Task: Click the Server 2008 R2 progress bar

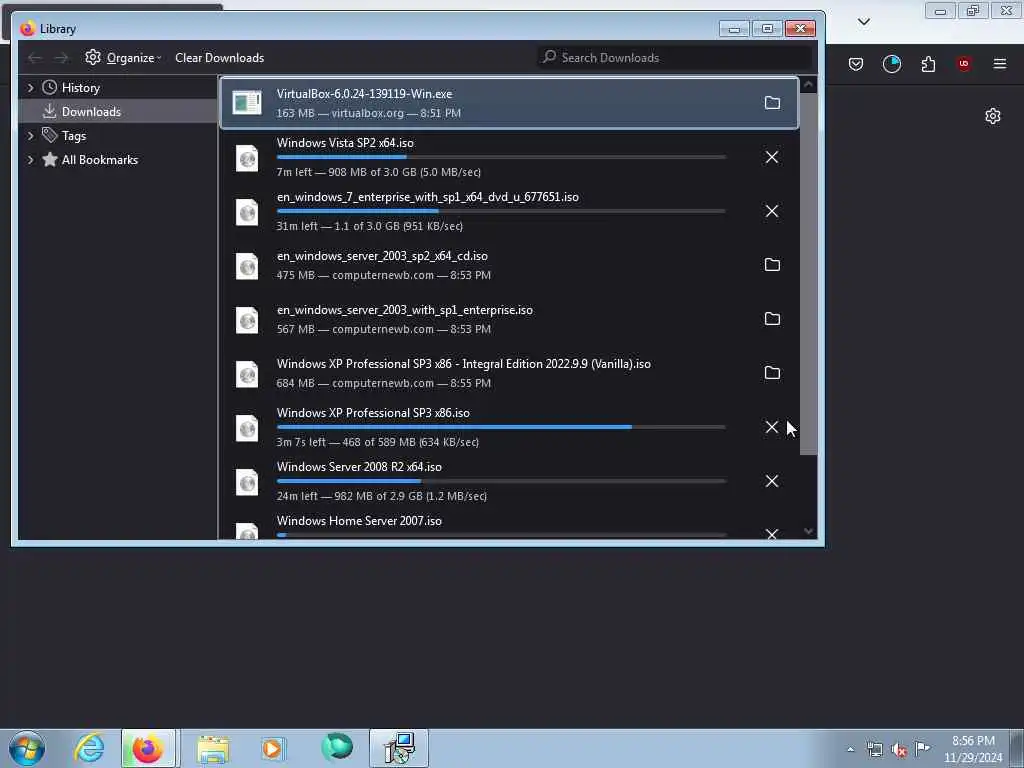Action: pyautogui.click(x=501, y=481)
